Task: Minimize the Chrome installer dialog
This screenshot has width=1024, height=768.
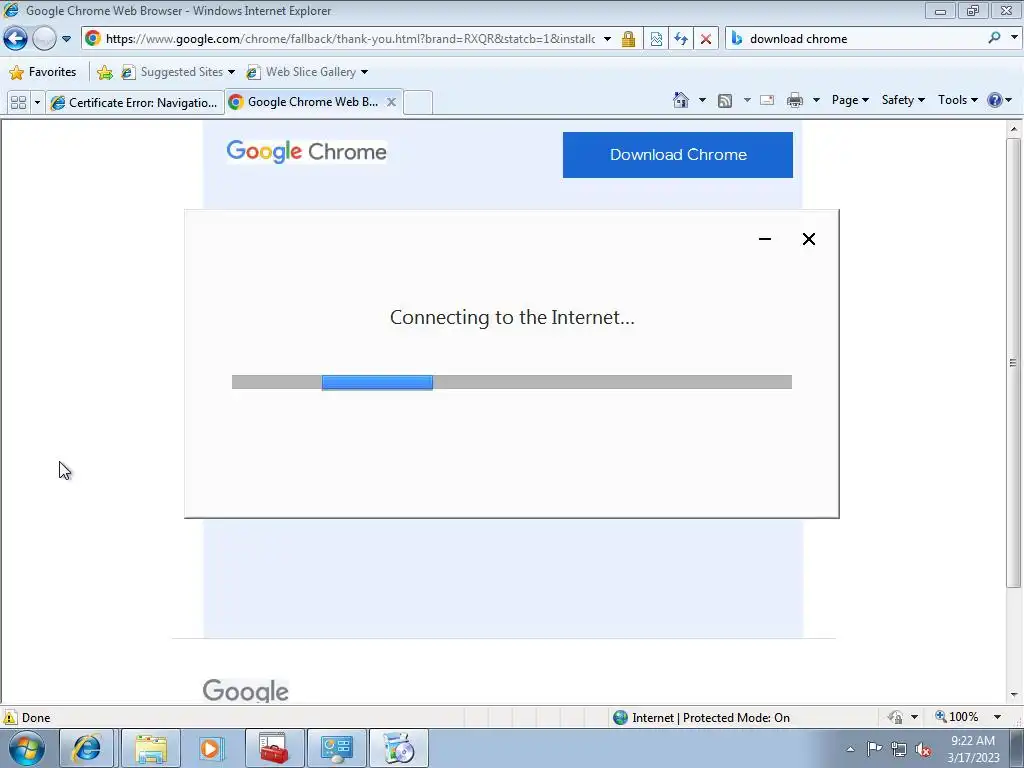Action: pyautogui.click(x=765, y=239)
